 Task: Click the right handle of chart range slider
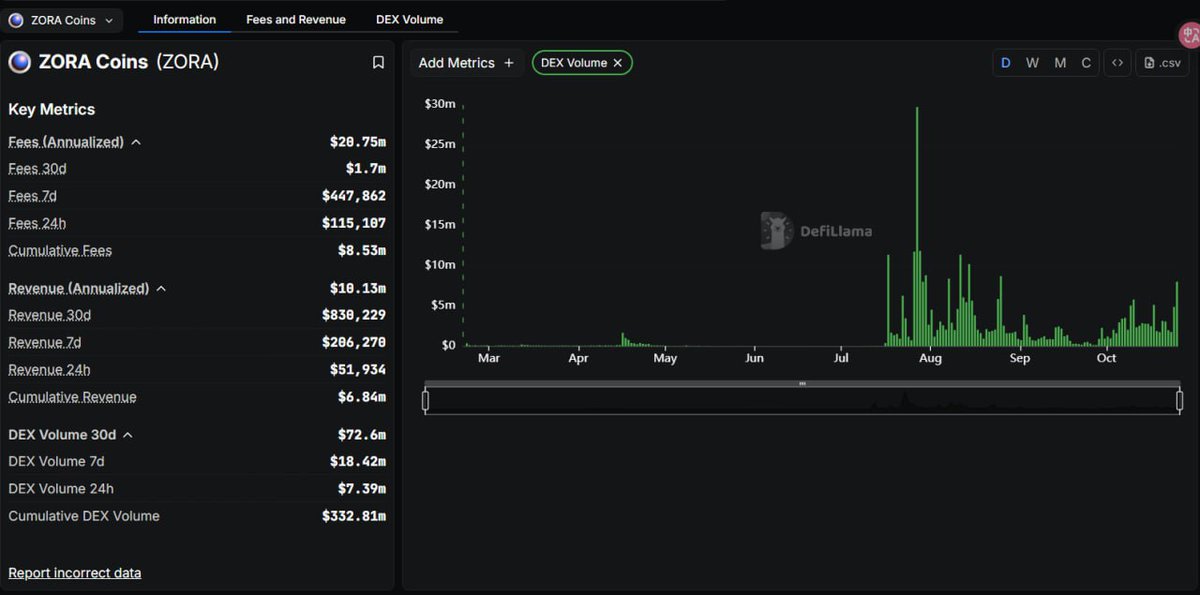(x=1179, y=401)
